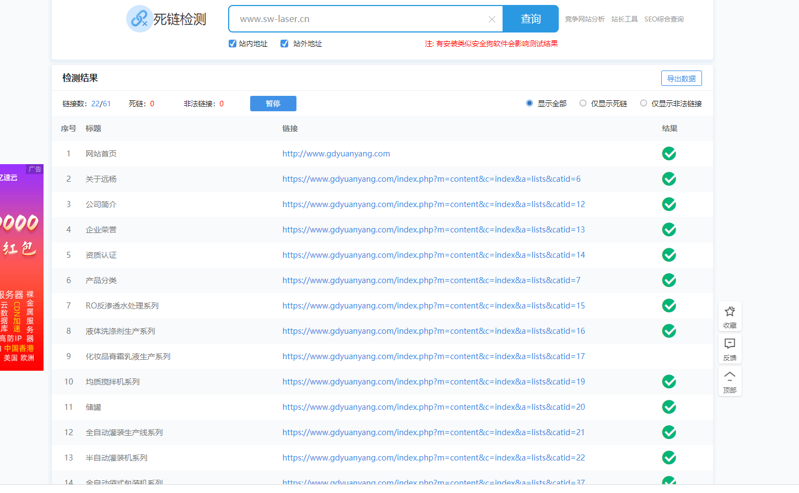799x493 pixels.
Task: Click the 收藏 star icon
Action: 729,312
